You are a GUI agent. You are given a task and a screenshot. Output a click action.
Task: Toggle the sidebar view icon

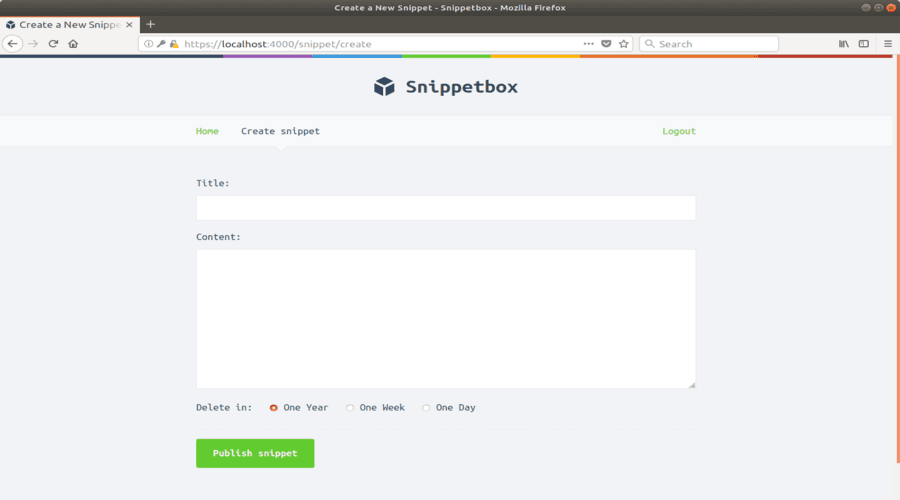pyautogui.click(x=864, y=44)
